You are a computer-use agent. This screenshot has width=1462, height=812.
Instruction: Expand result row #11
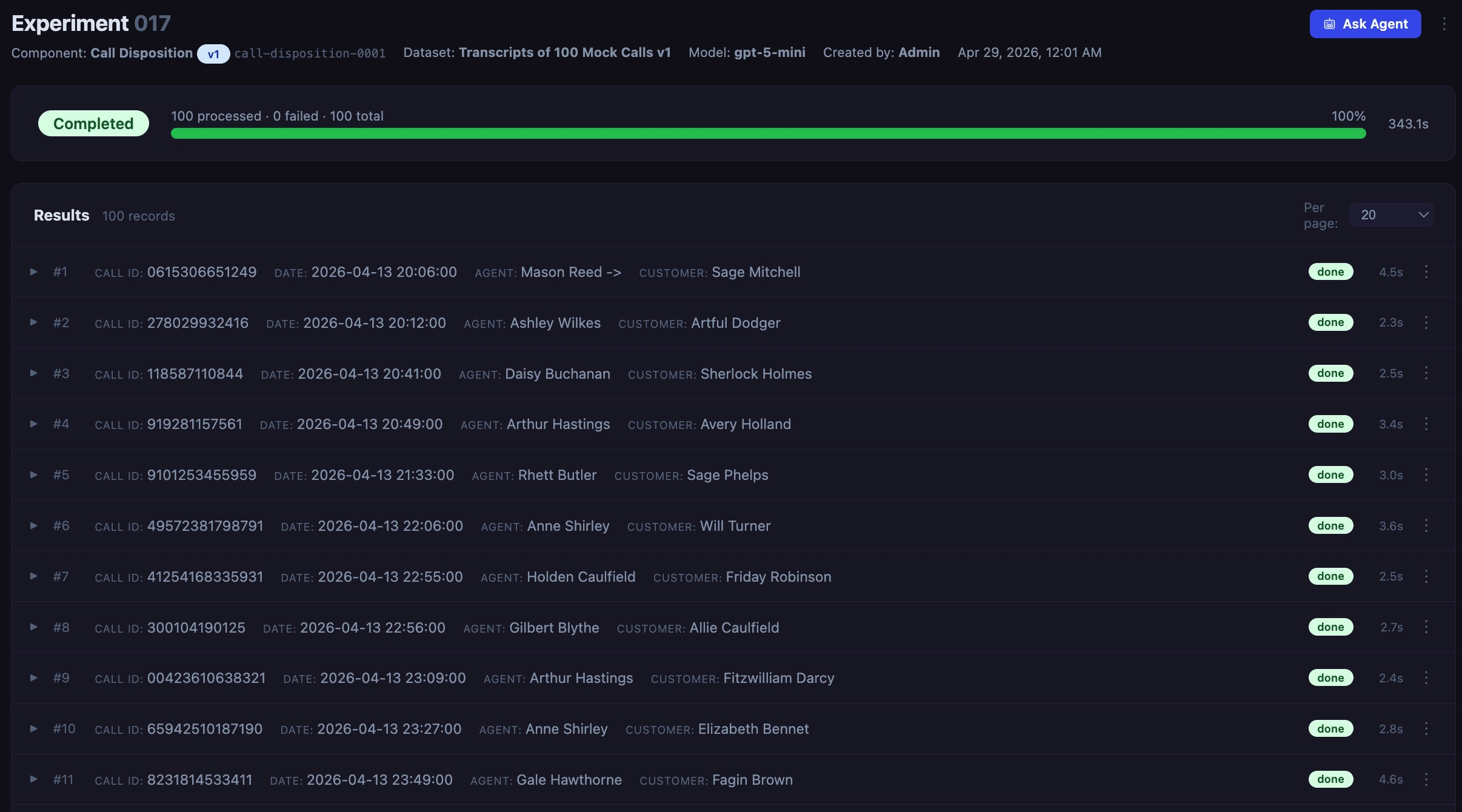click(x=34, y=779)
